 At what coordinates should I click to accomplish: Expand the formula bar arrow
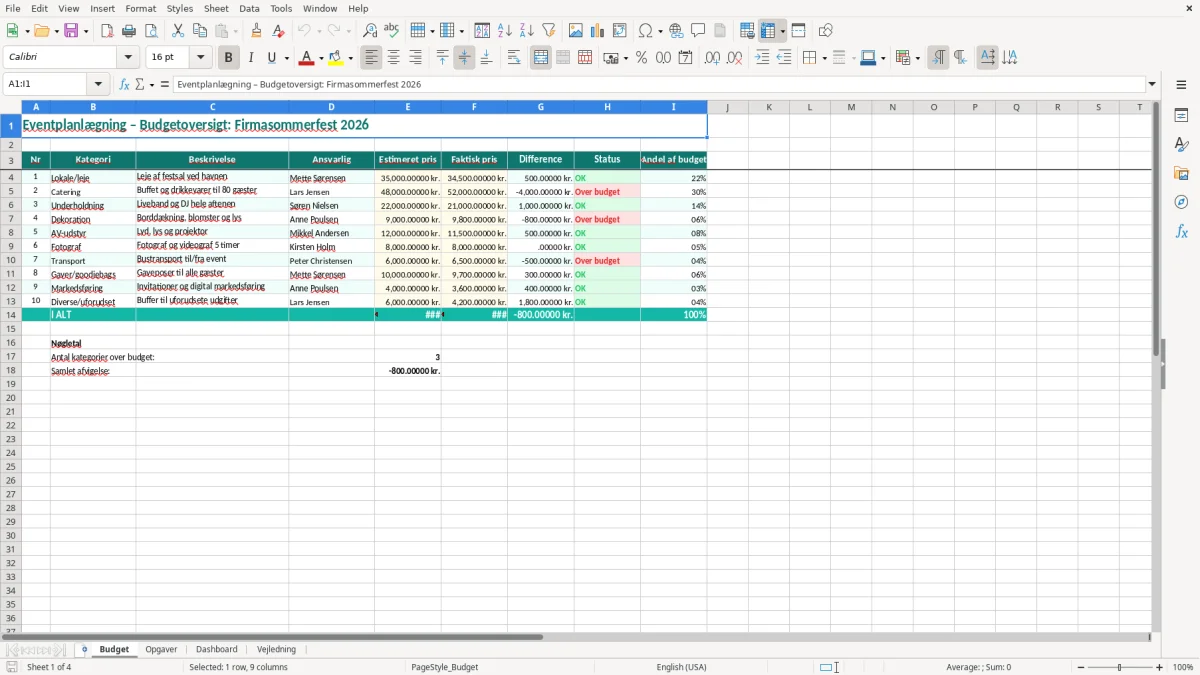1152,85
